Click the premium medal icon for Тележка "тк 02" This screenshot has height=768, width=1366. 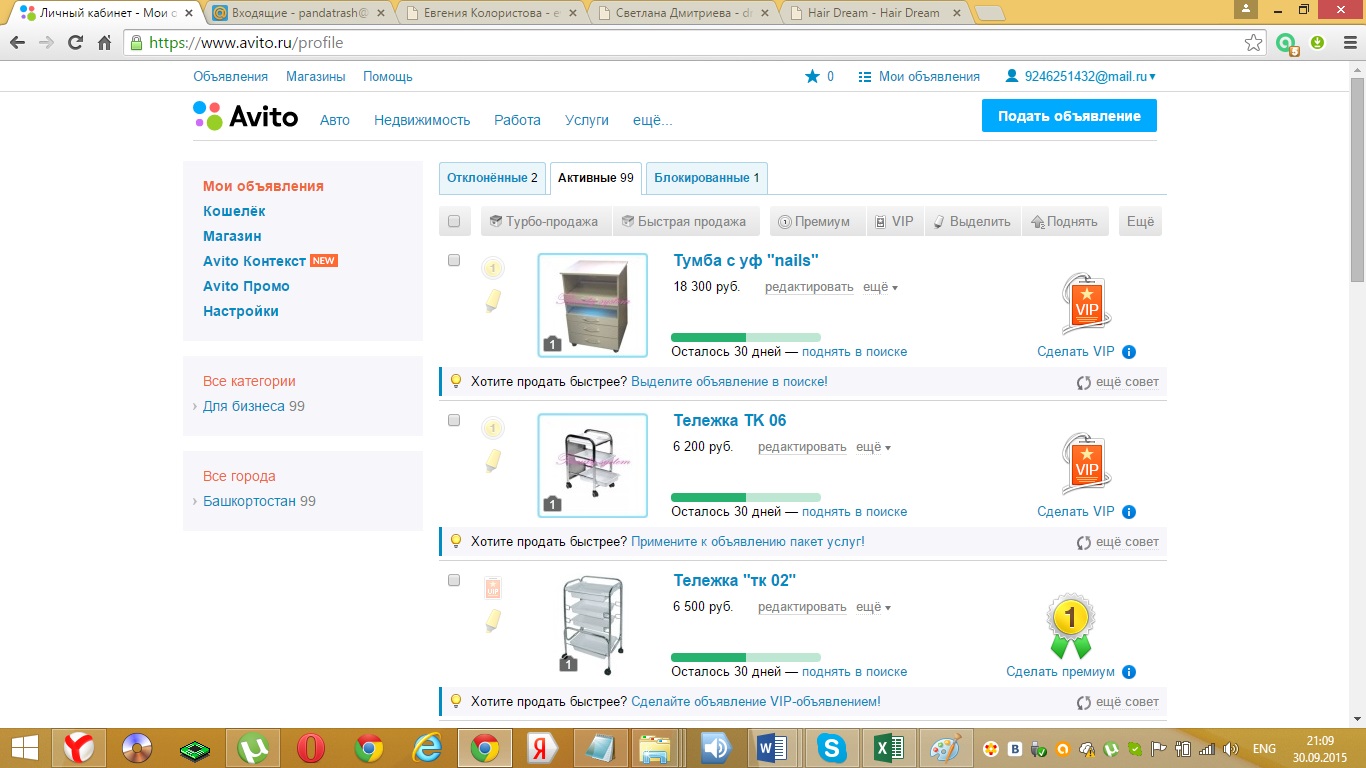click(x=1070, y=627)
